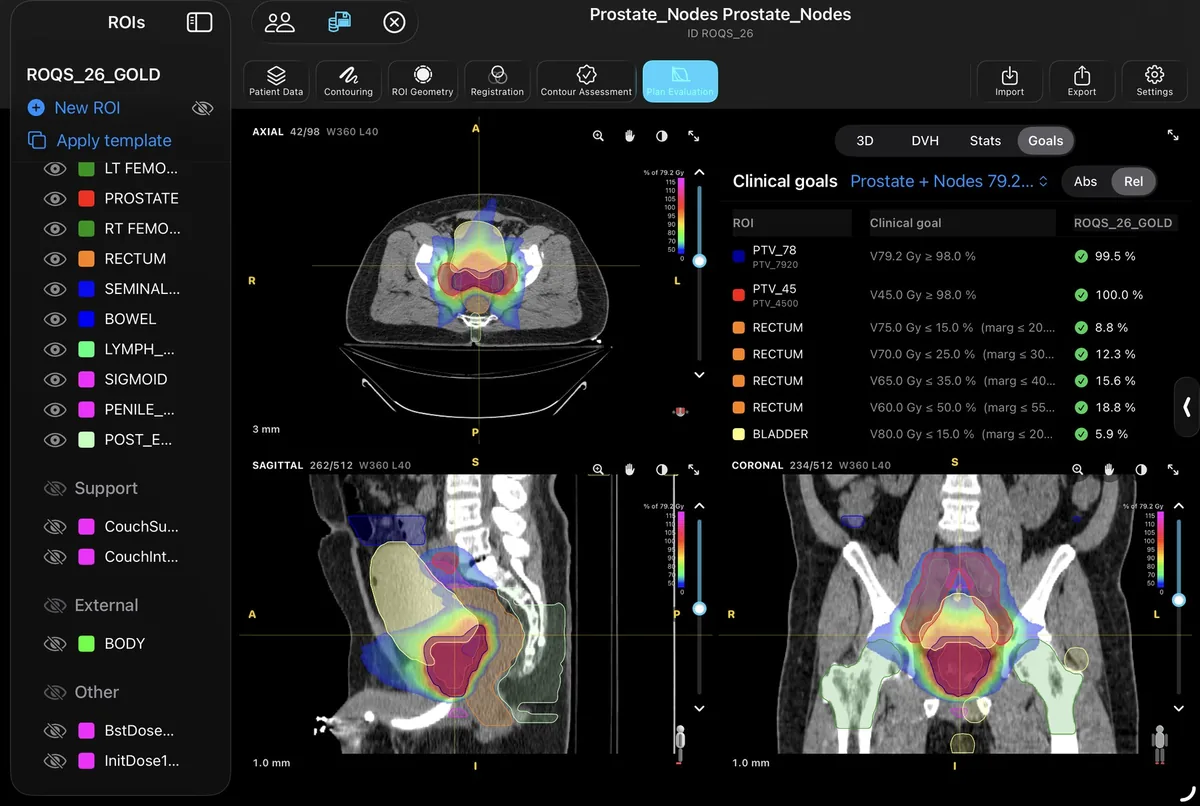Screen dimensions: 1200x806
Task: Click zoom magnifier in axial view
Action: (x=598, y=135)
